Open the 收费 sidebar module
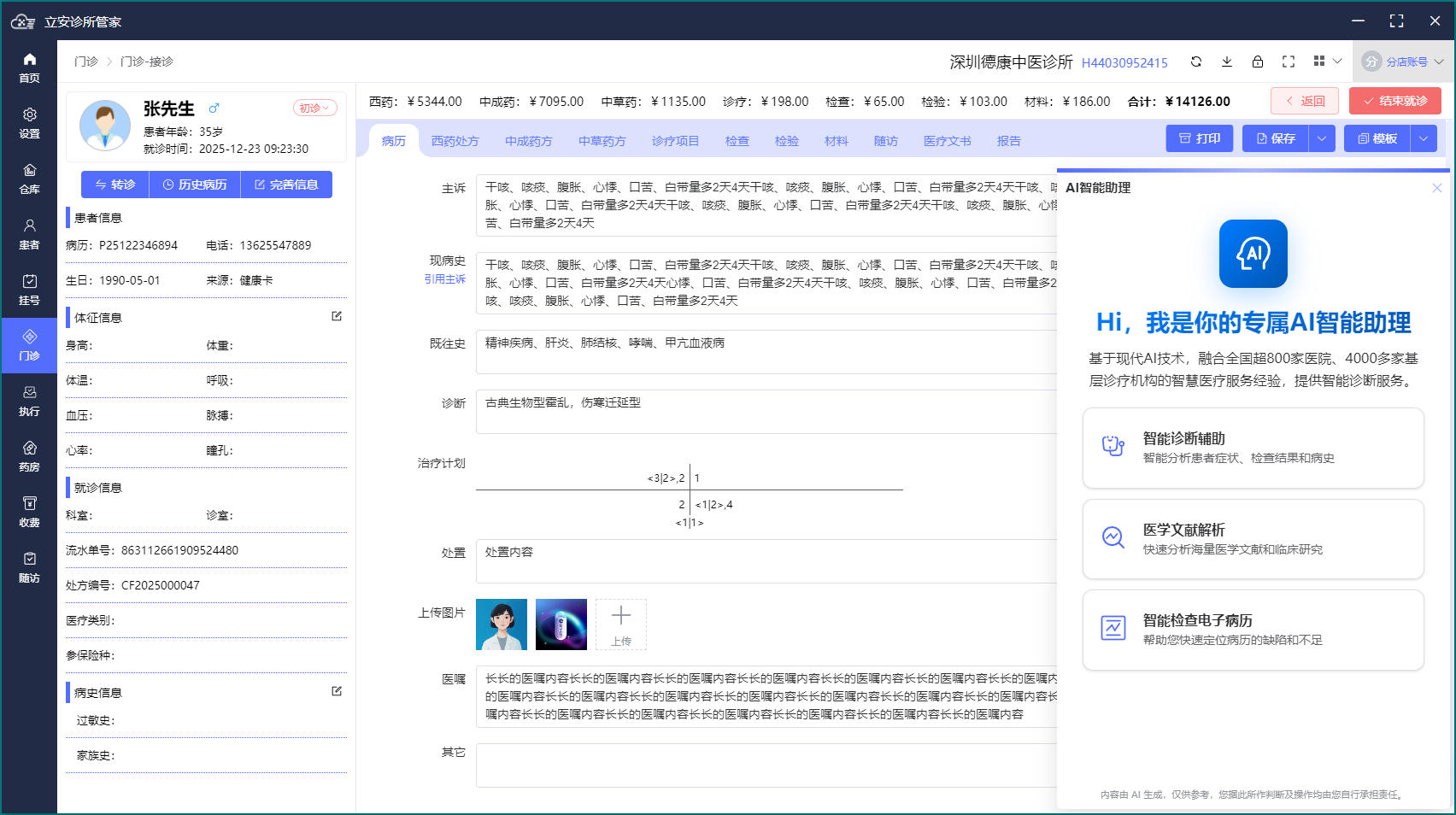The image size is (1456, 815). [x=29, y=512]
